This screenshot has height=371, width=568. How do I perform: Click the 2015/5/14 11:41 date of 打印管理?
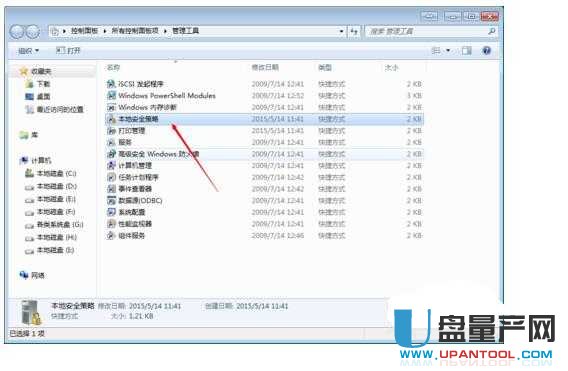point(278,130)
